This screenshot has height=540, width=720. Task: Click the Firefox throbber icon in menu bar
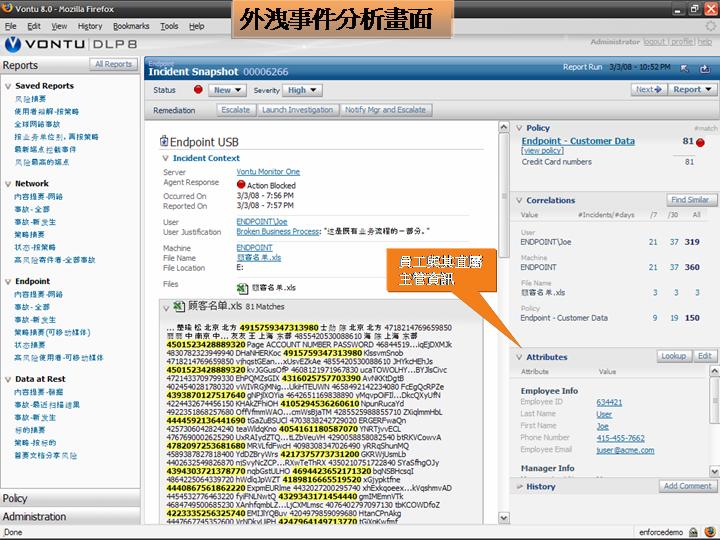coord(710,26)
